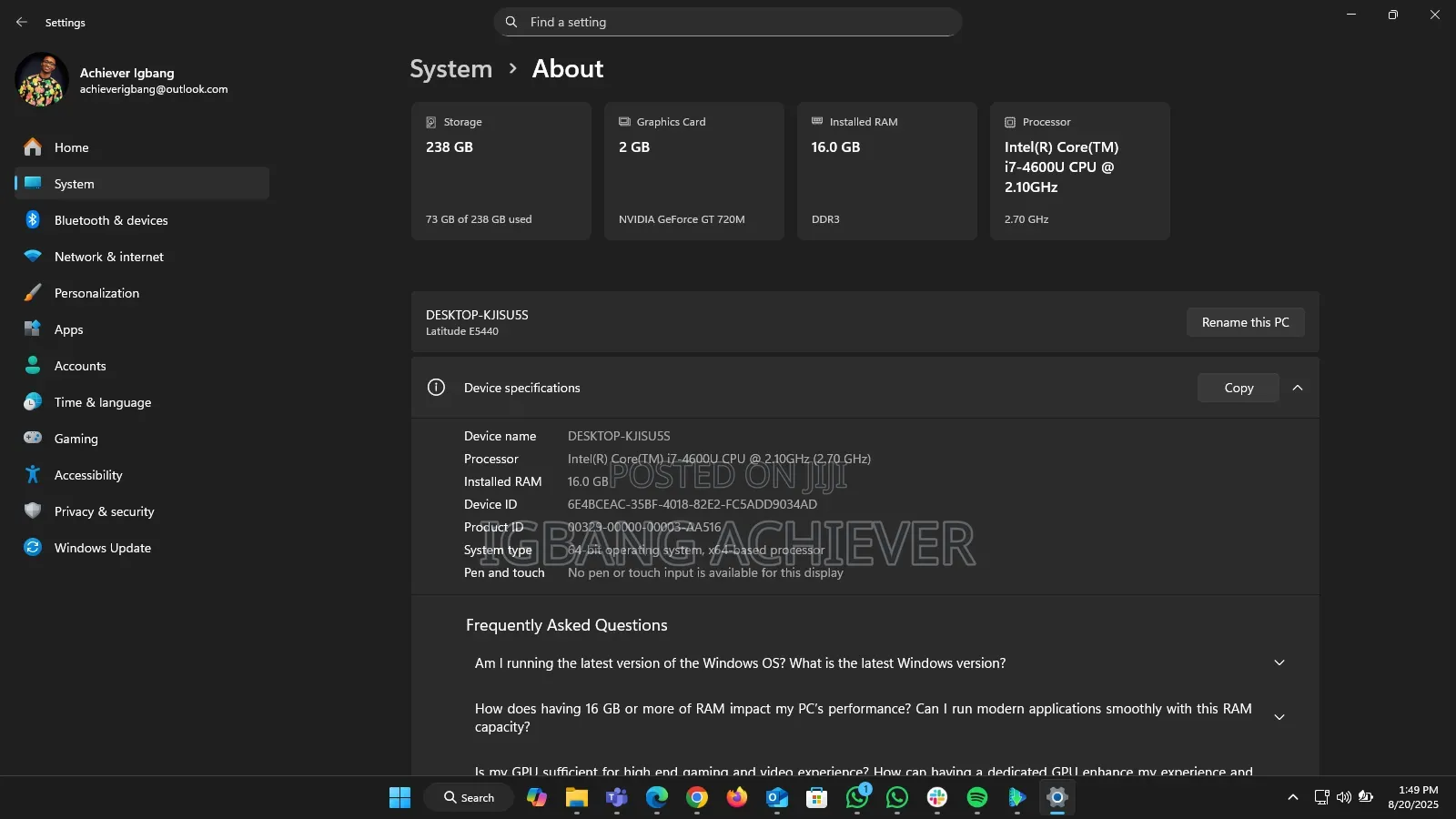The width and height of the screenshot is (1456, 819).
Task: Launch Spotify from the taskbar
Action: [x=977, y=798]
